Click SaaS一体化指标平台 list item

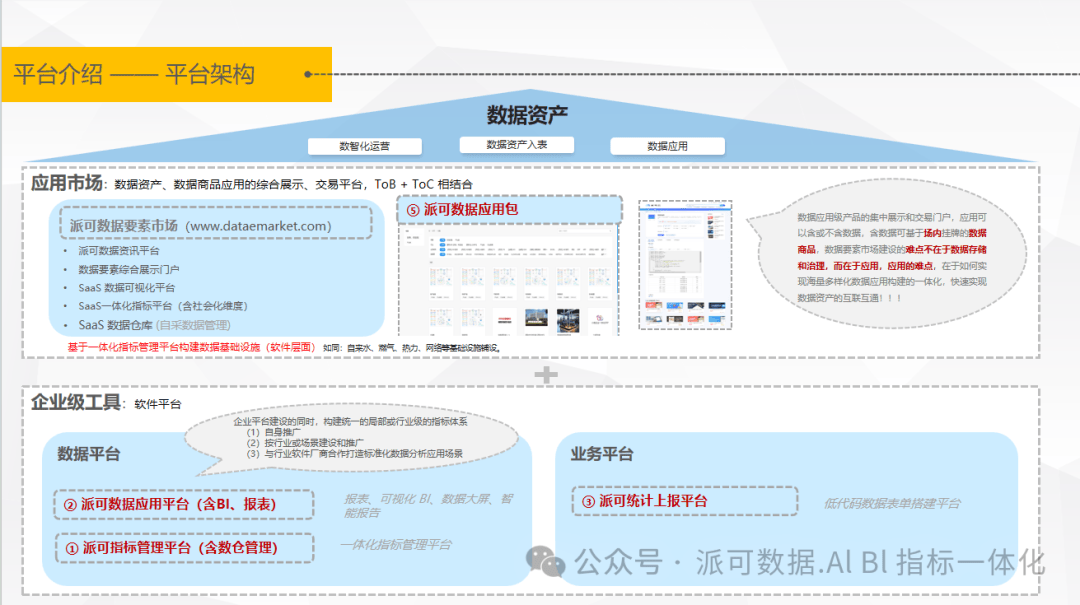pyautogui.click(x=163, y=306)
